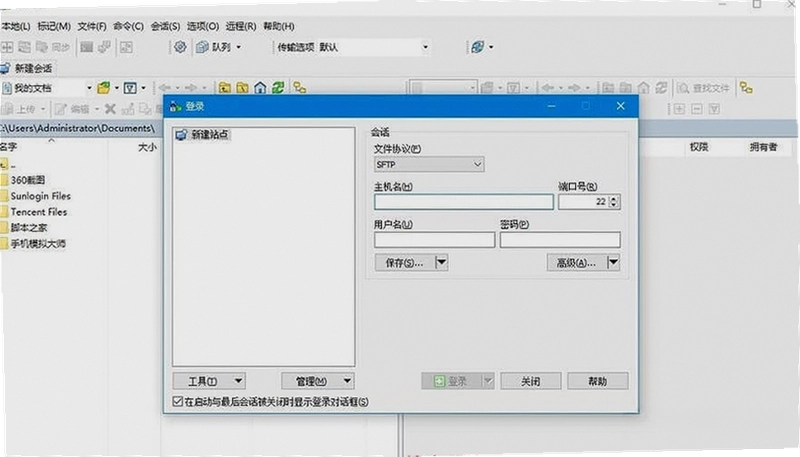Screen dimensions: 800x457
Task: Open the 会话(S) menu
Action: [165, 26]
